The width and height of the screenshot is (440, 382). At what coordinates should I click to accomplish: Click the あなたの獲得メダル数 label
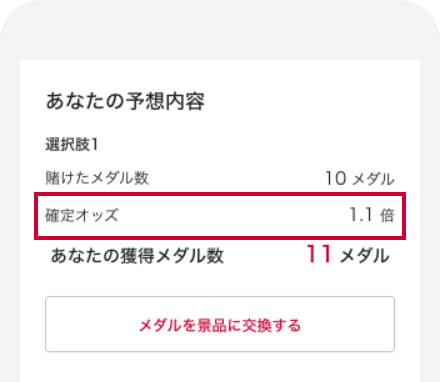(x=137, y=256)
